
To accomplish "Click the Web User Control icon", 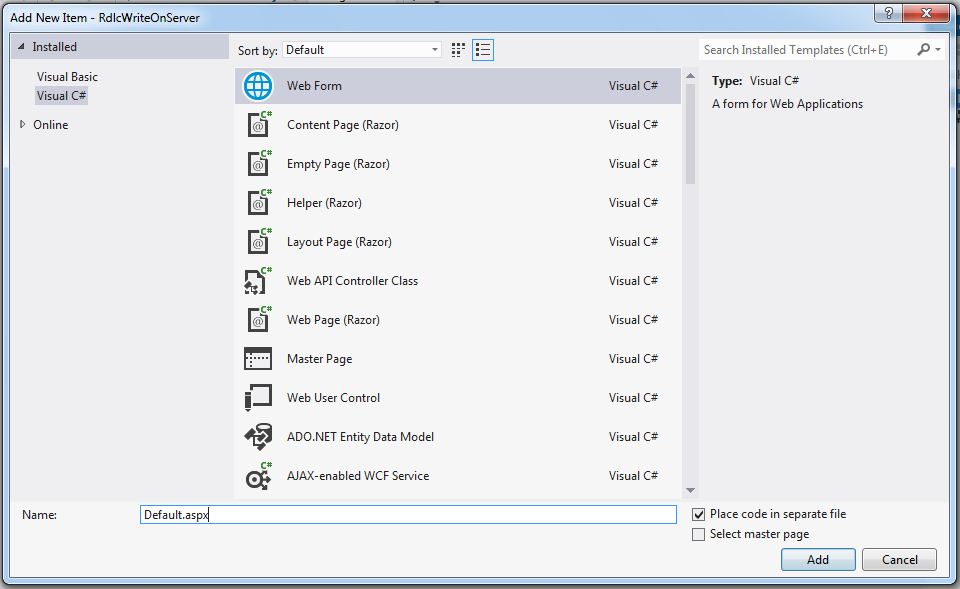I will pyautogui.click(x=258, y=397).
